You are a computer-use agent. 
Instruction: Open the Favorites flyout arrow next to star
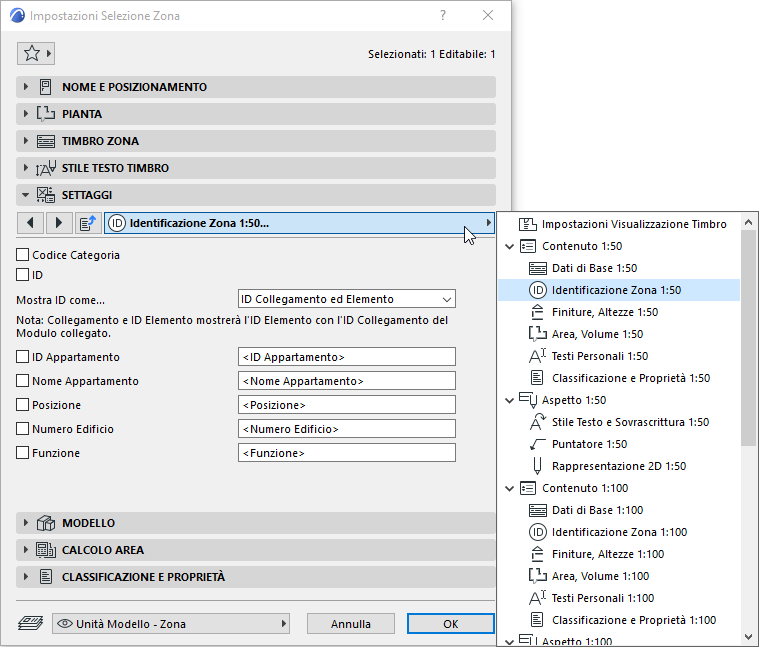(x=49, y=53)
